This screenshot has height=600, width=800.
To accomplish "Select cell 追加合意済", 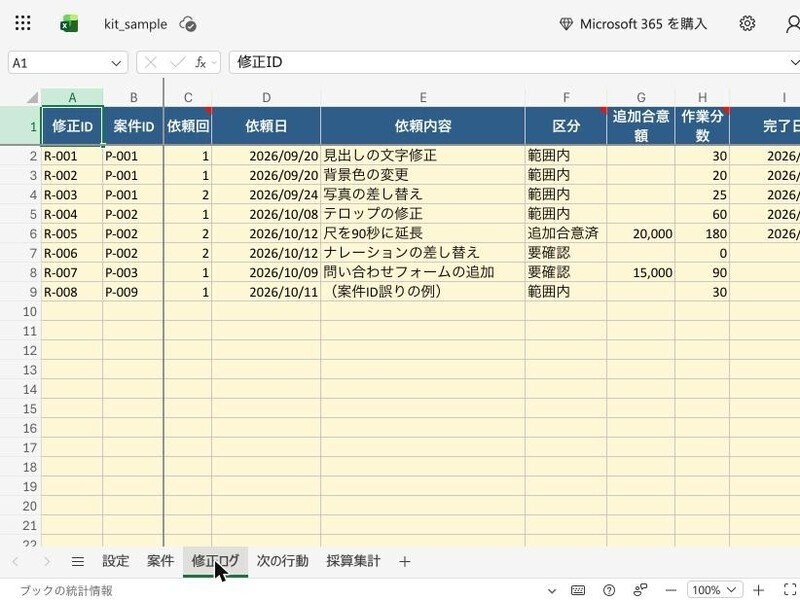I will point(566,234).
